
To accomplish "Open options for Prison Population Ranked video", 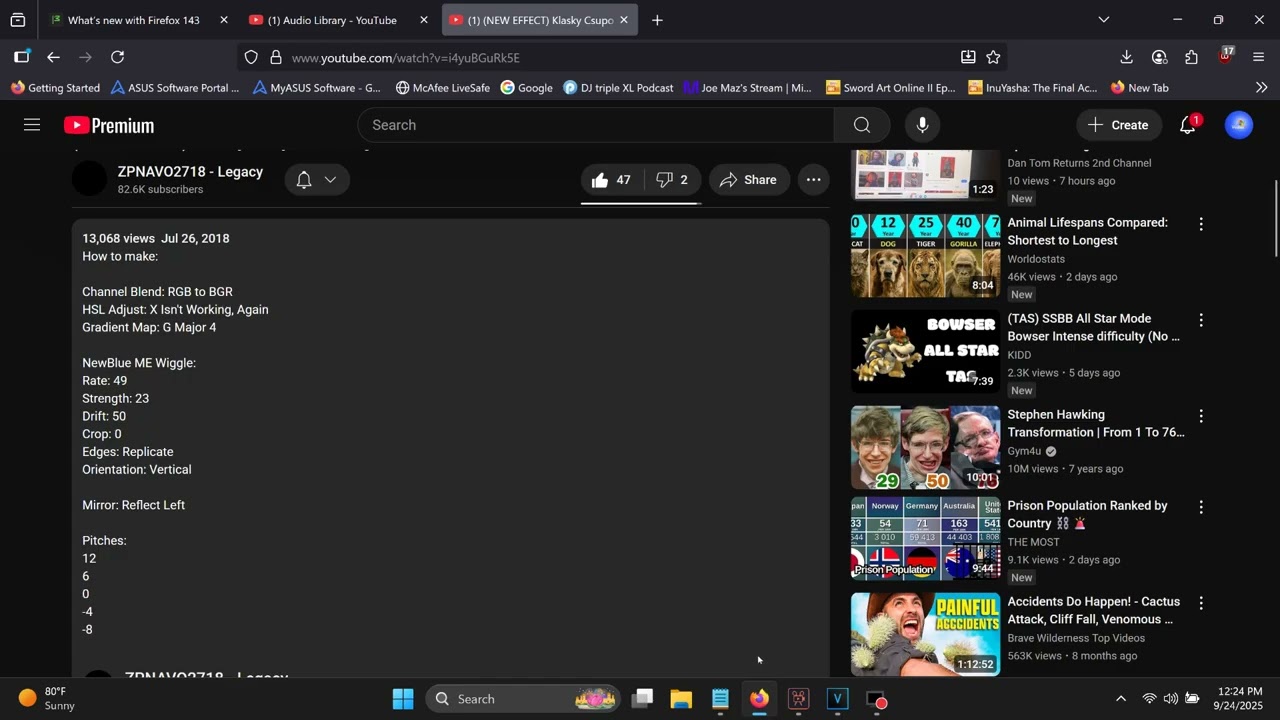I will pos(1201,507).
